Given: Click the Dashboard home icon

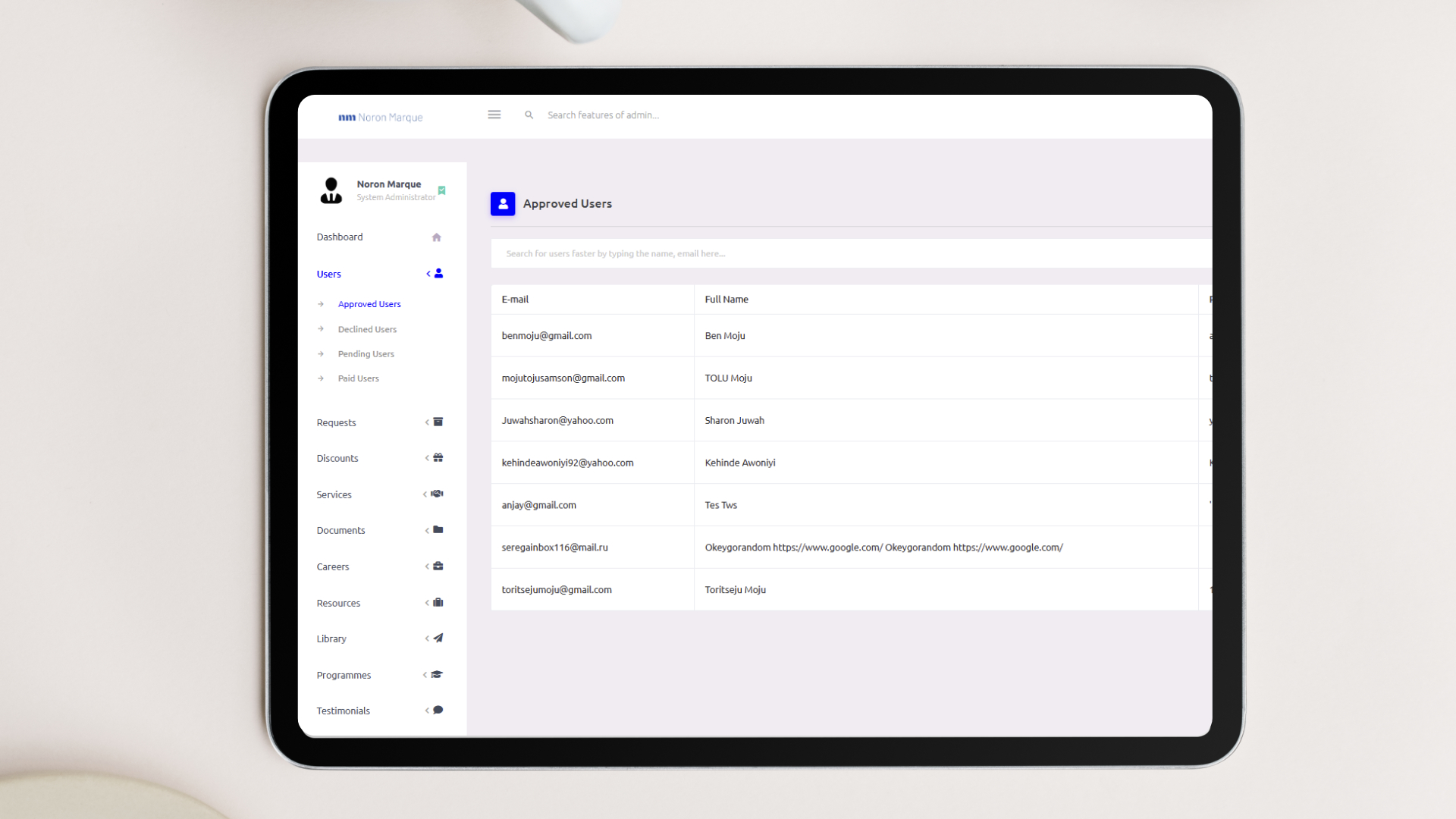Looking at the screenshot, I should point(436,237).
